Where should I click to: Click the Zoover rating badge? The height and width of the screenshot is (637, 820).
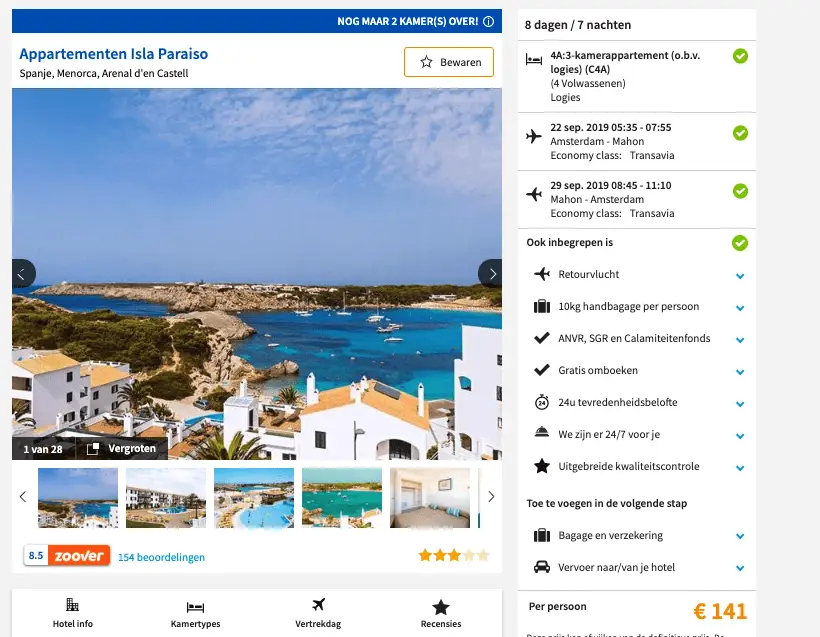(67, 555)
